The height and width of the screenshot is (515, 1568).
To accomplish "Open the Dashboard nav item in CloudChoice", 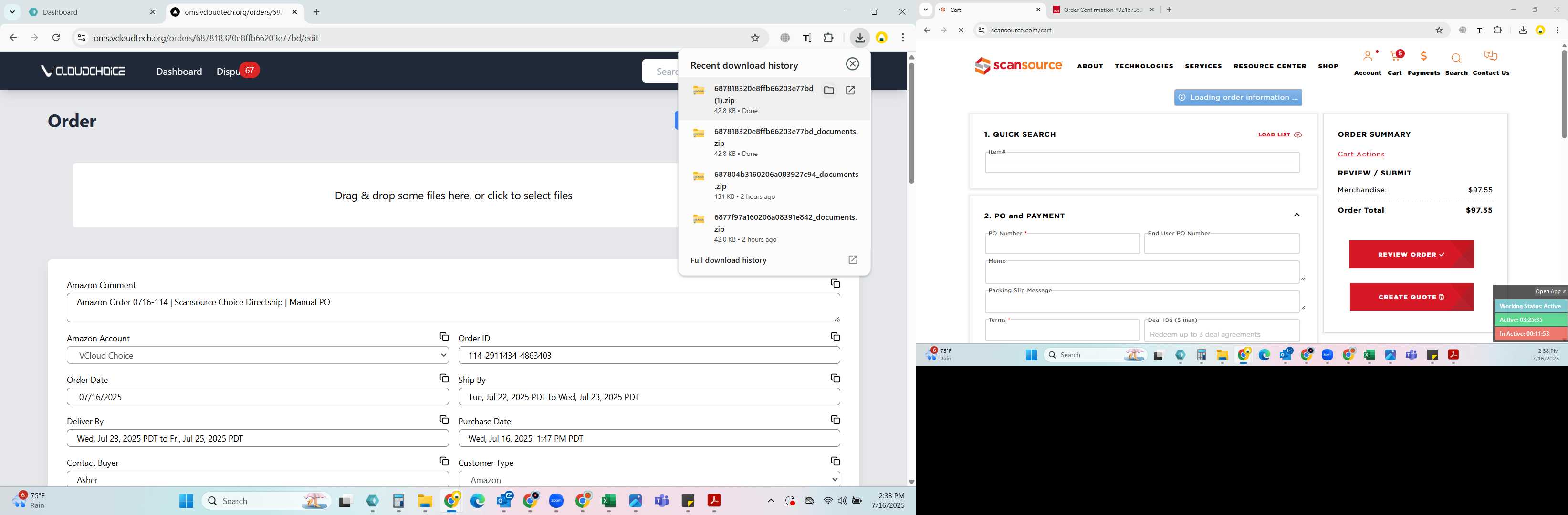I will [179, 71].
